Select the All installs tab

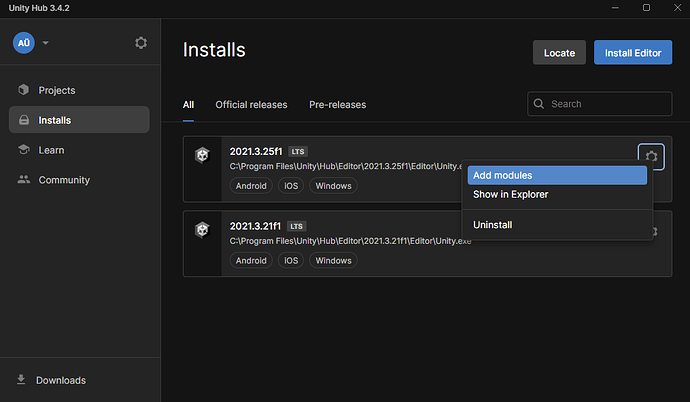tap(188, 104)
